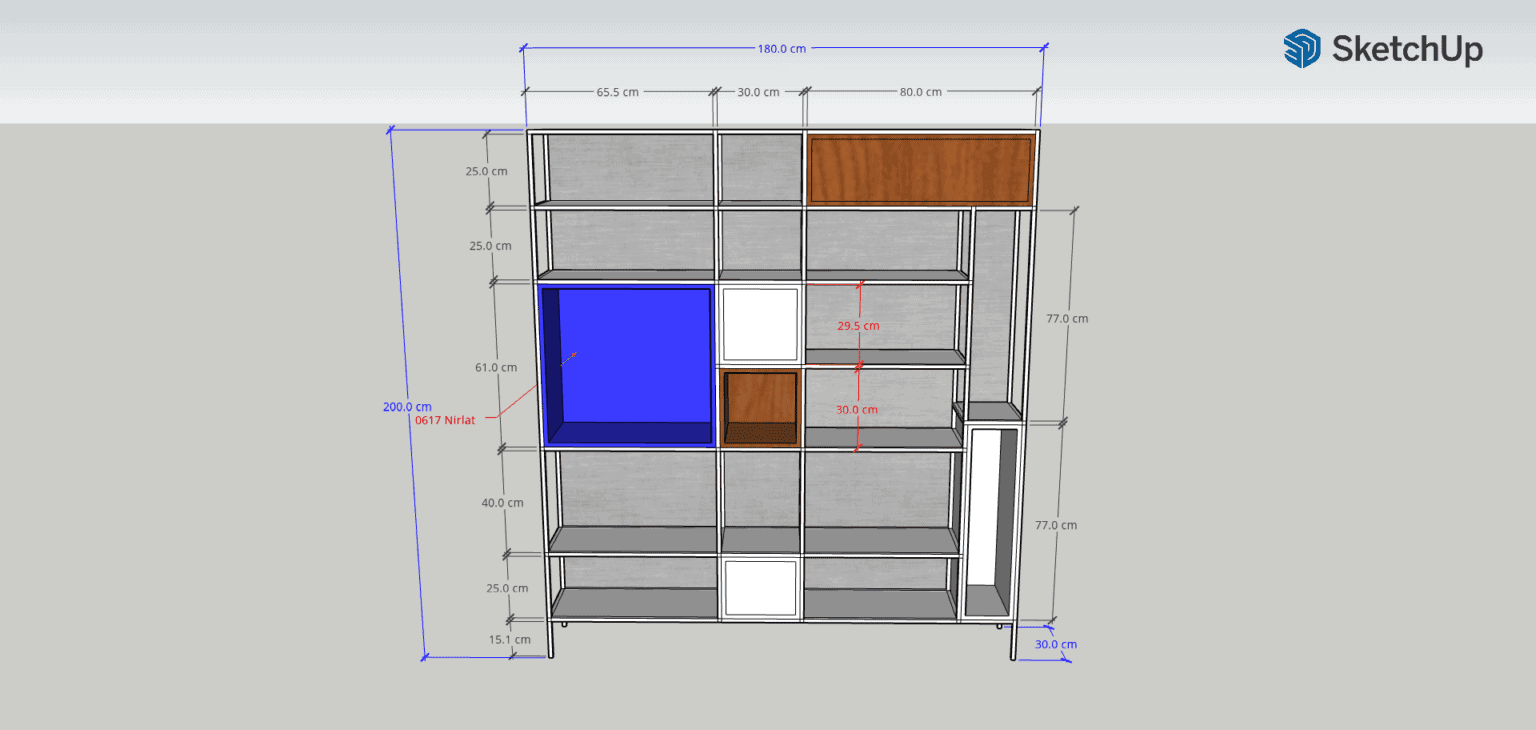Select the blue cabinet box in the shelf

(x=627, y=366)
